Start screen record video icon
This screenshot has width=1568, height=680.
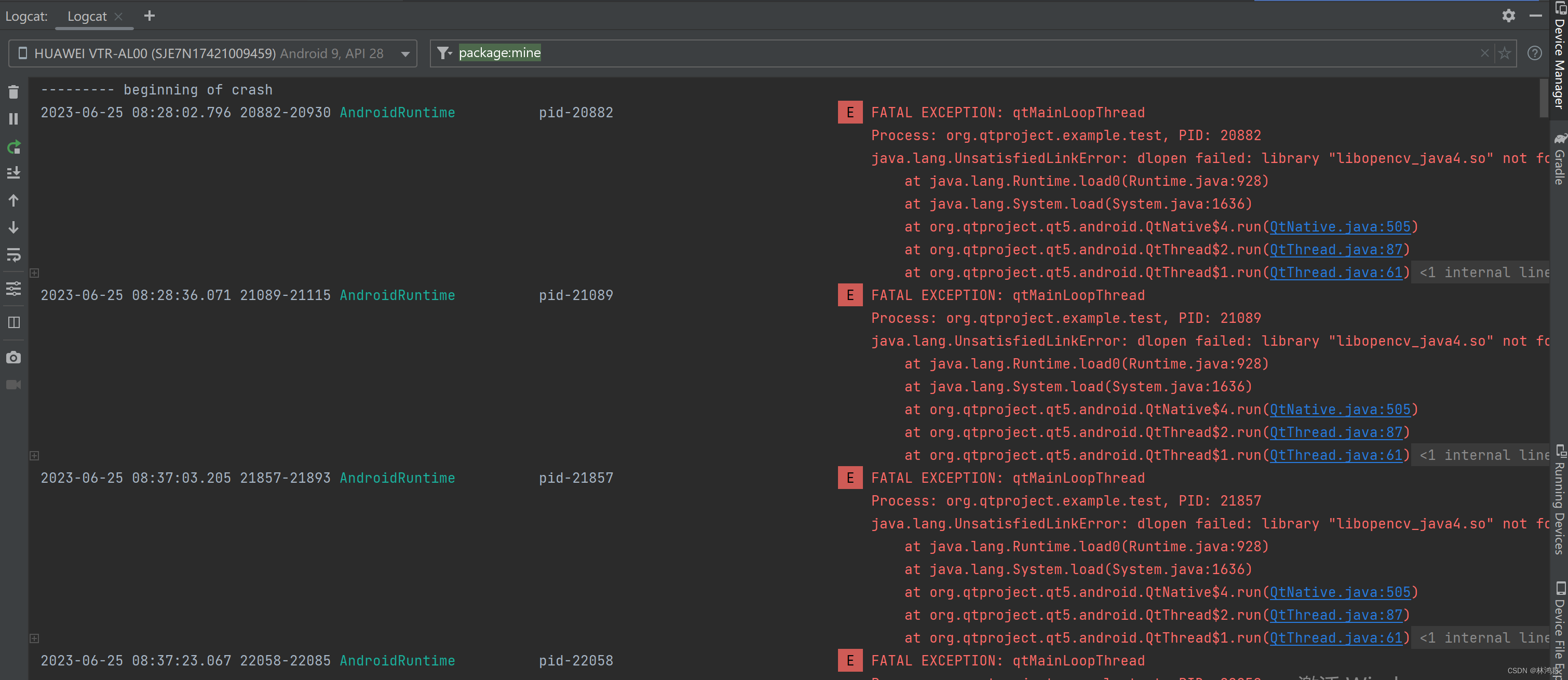(13, 385)
